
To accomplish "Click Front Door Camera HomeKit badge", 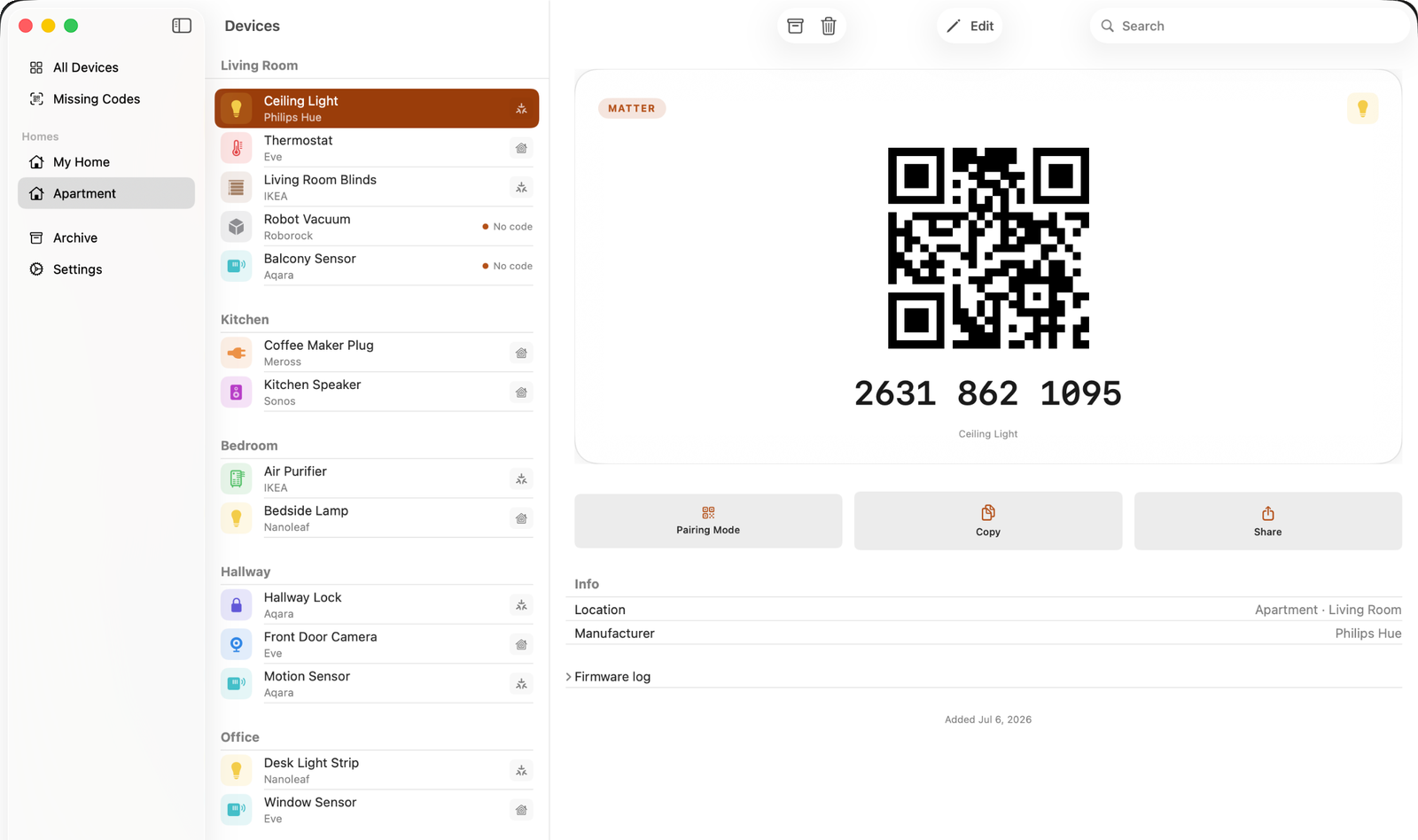I will (x=521, y=644).
